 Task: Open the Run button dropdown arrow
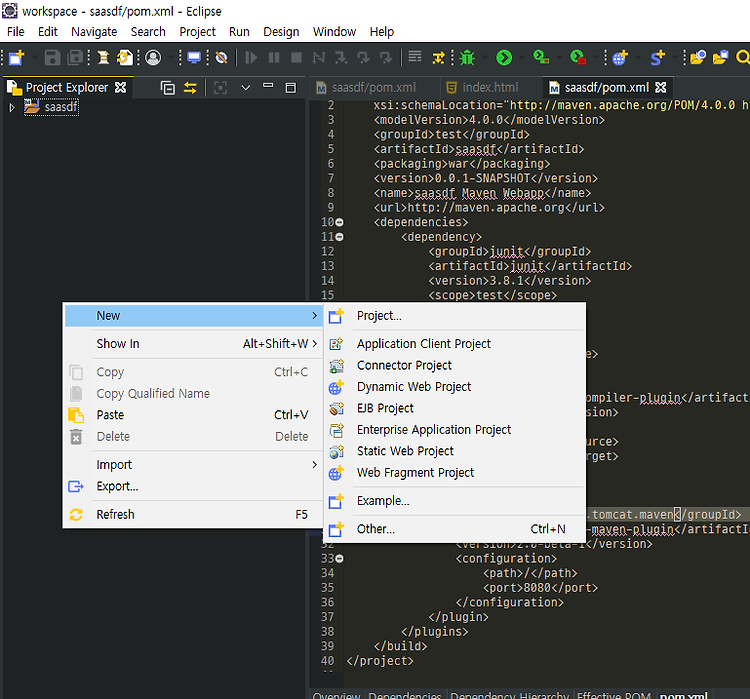[522, 58]
